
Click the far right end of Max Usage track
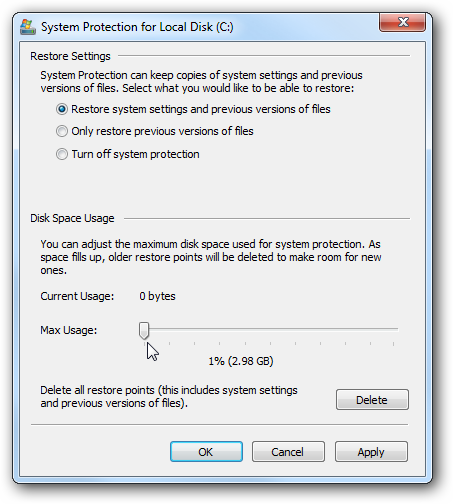pos(396,329)
